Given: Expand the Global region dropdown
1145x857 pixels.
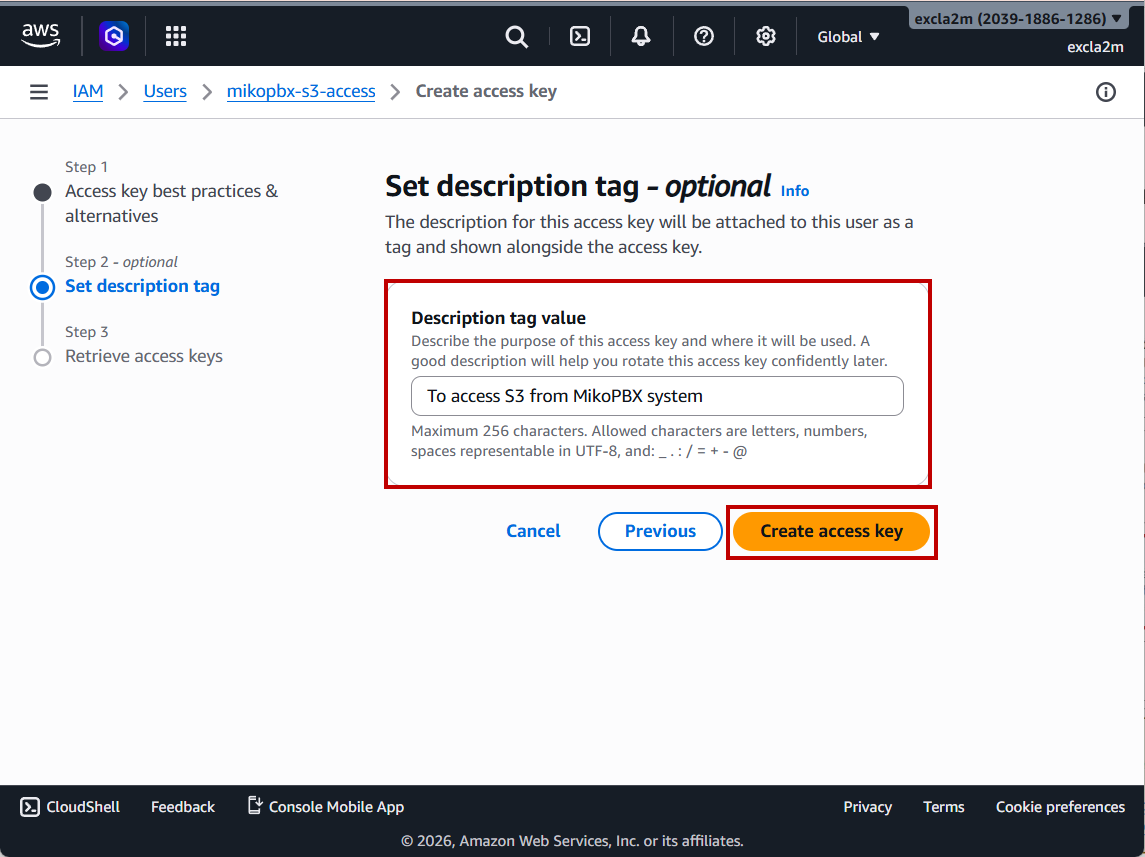Looking at the screenshot, I should click(x=848, y=37).
